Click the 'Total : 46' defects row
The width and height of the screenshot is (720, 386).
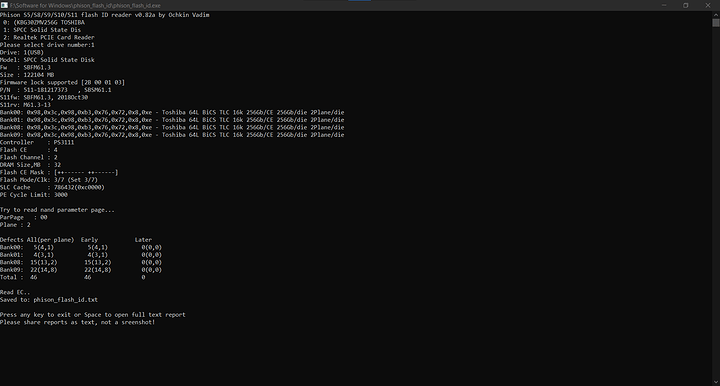(x=73, y=277)
